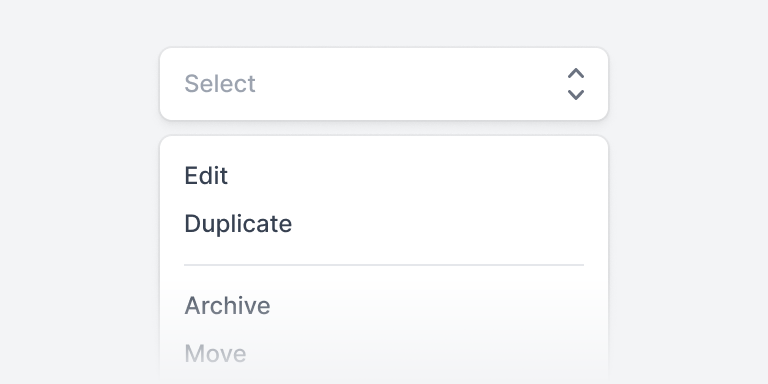
Task: Click the downward chevron arrow in Select box
Action: click(x=576, y=95)
